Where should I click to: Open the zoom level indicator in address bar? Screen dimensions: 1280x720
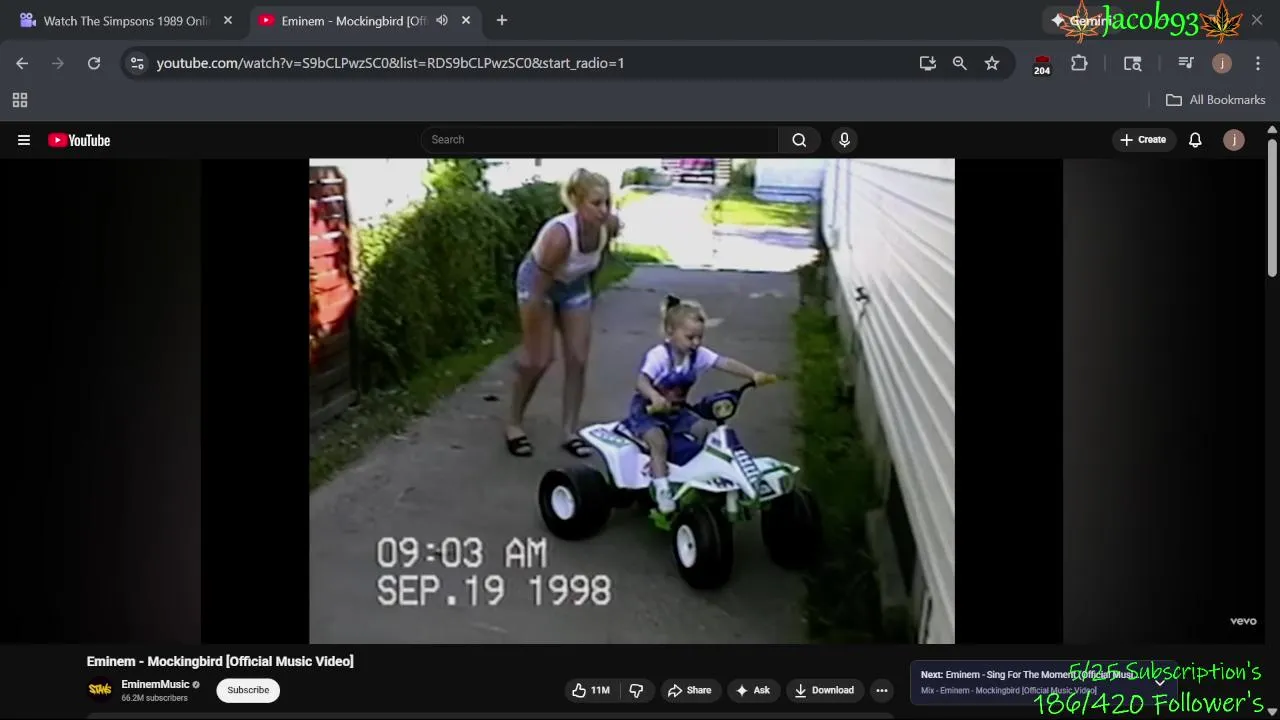pyautogui.click(x=960, y=63)
